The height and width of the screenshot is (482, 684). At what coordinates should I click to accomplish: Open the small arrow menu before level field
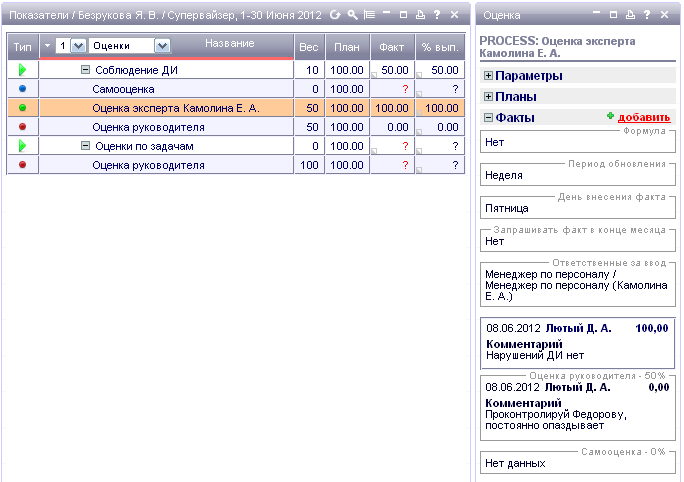point(48,45)
